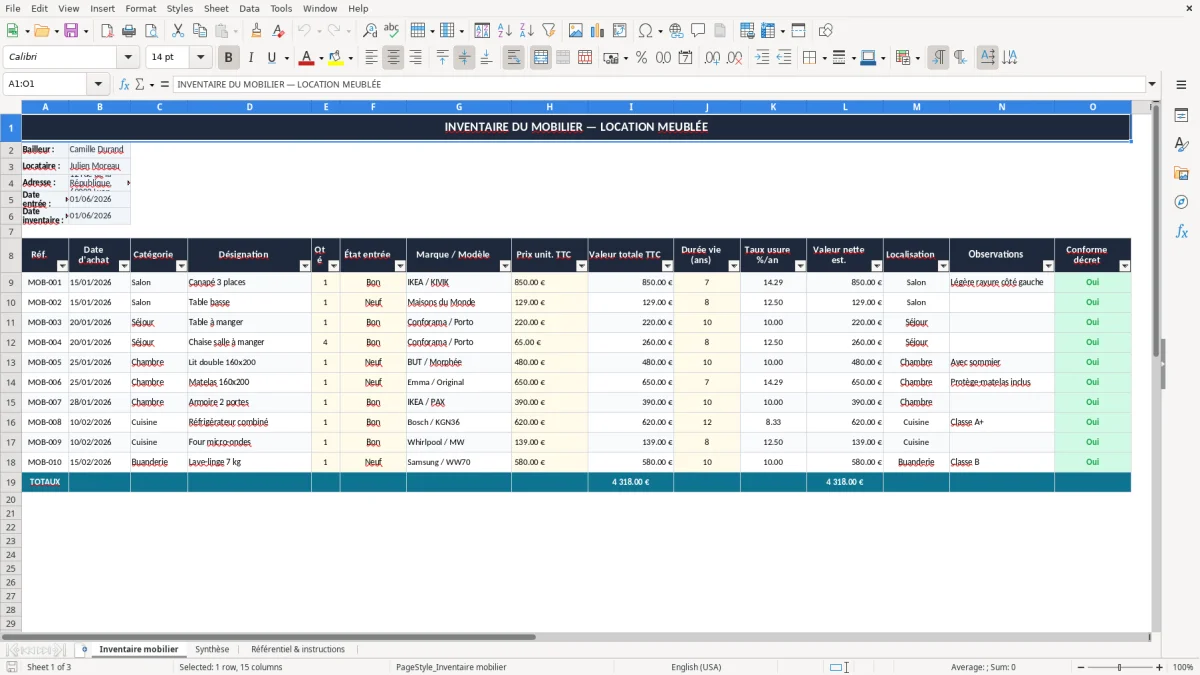The width and height of the screenshot is (1200, 675).
Task: Open Catégorie column filter dropdown
Action: pyautogui.click(x=181, y=266)
